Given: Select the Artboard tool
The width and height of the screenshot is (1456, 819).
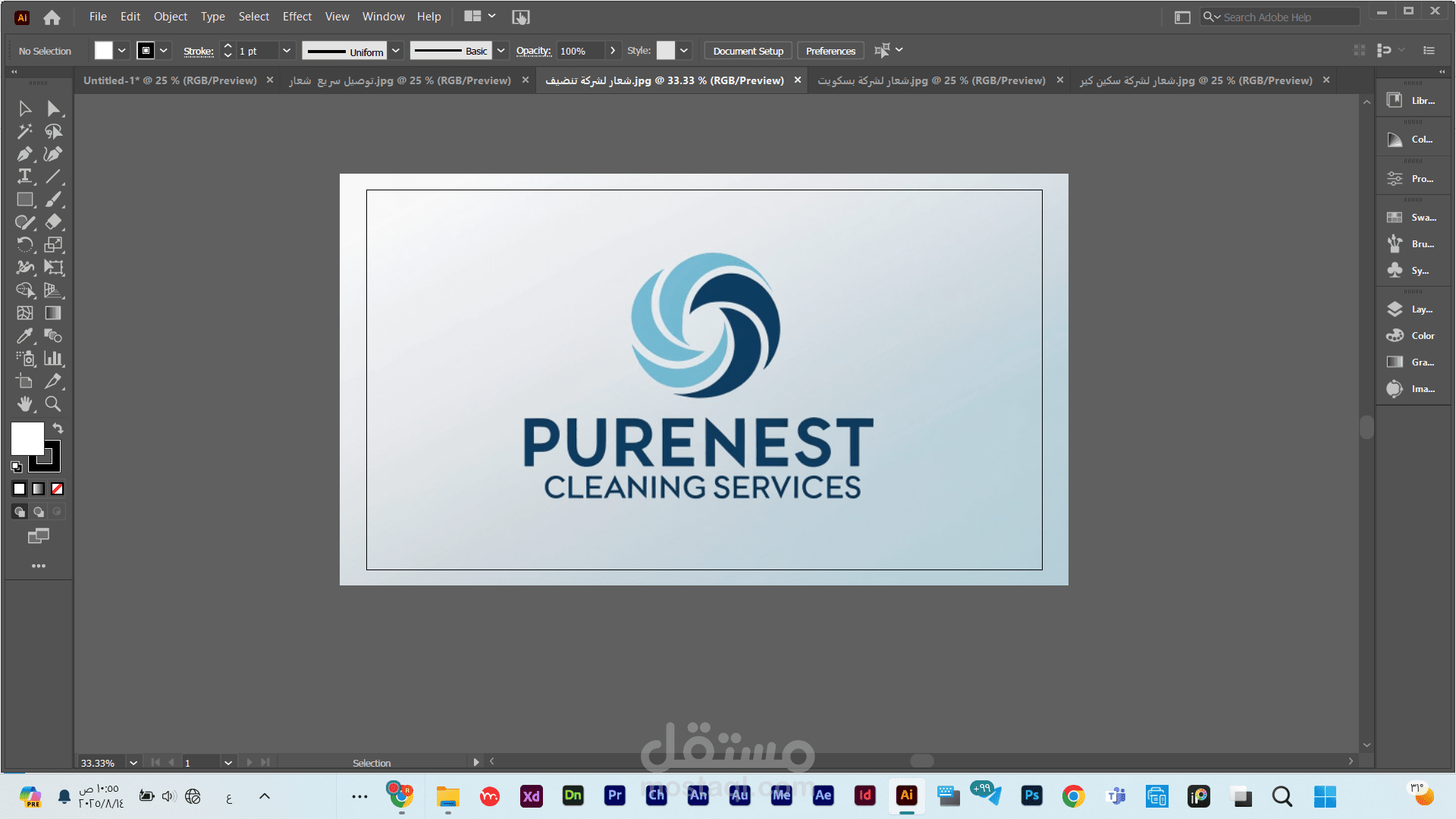Looking at the screenshot, I should tap(25, 381).
